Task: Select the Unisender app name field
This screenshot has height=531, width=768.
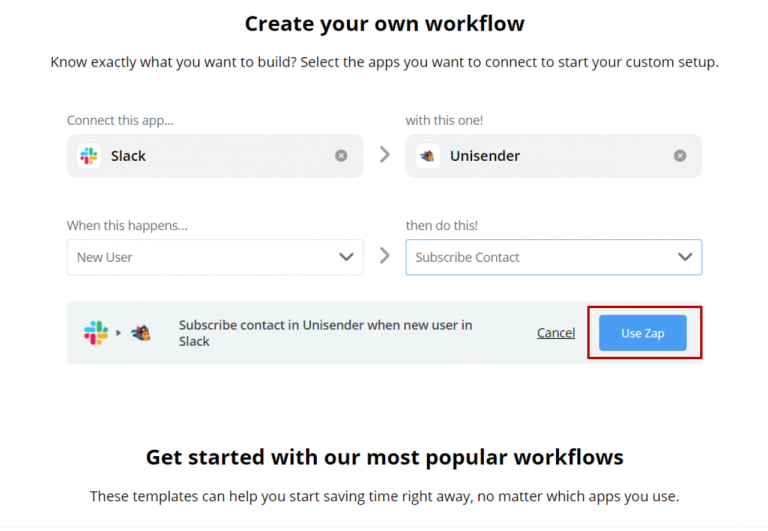Action: (x=553, y=156)
